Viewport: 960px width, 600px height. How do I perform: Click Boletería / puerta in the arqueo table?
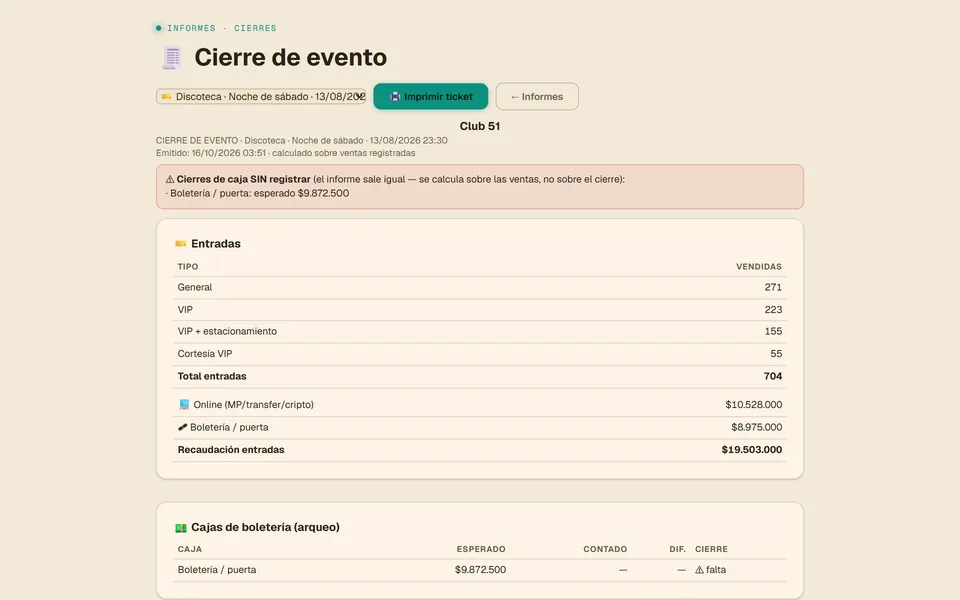pos(217,570)
